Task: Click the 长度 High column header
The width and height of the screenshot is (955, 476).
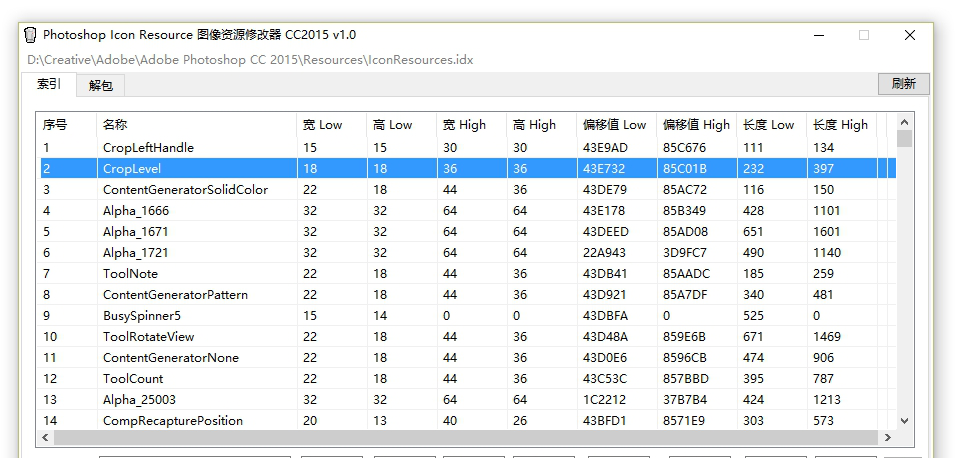Action: click(x=842, y=125)
